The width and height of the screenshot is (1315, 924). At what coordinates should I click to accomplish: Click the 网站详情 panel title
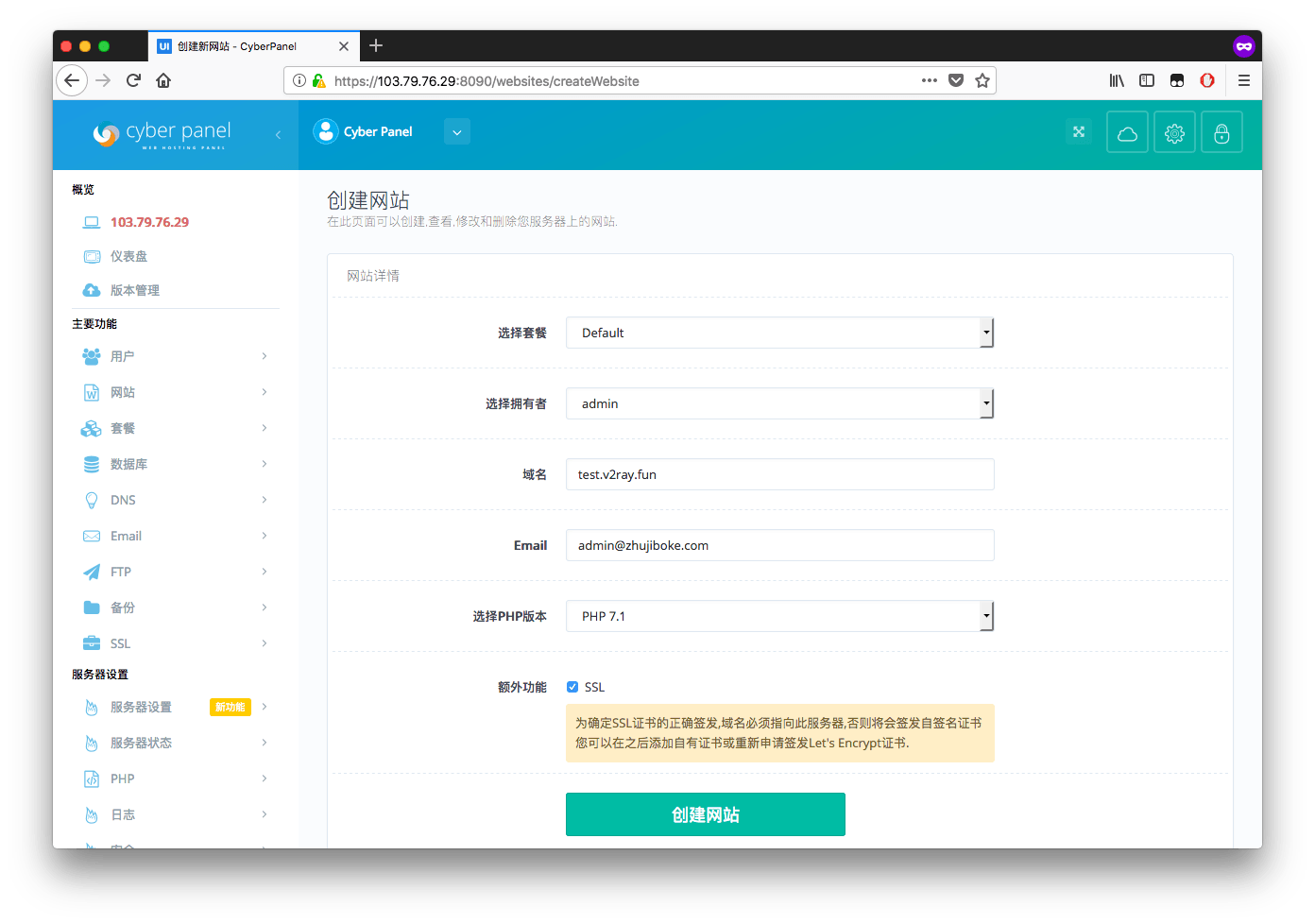click(373, 276)
